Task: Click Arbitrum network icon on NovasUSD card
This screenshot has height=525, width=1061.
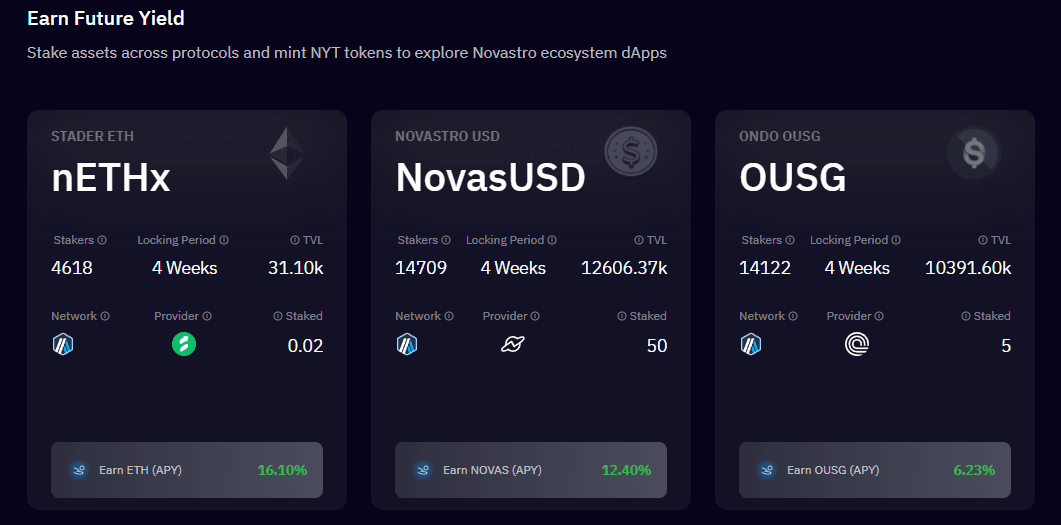Action: [x=407, y=345]
